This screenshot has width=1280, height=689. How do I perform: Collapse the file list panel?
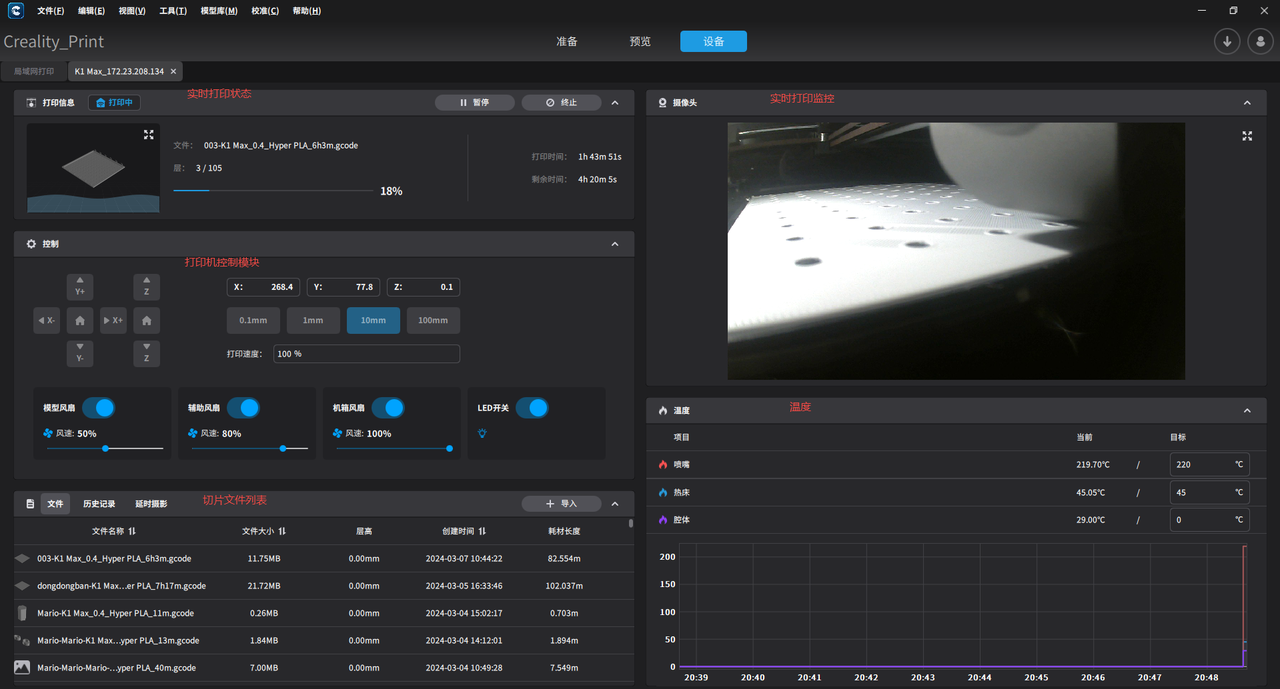coord(615,504)
